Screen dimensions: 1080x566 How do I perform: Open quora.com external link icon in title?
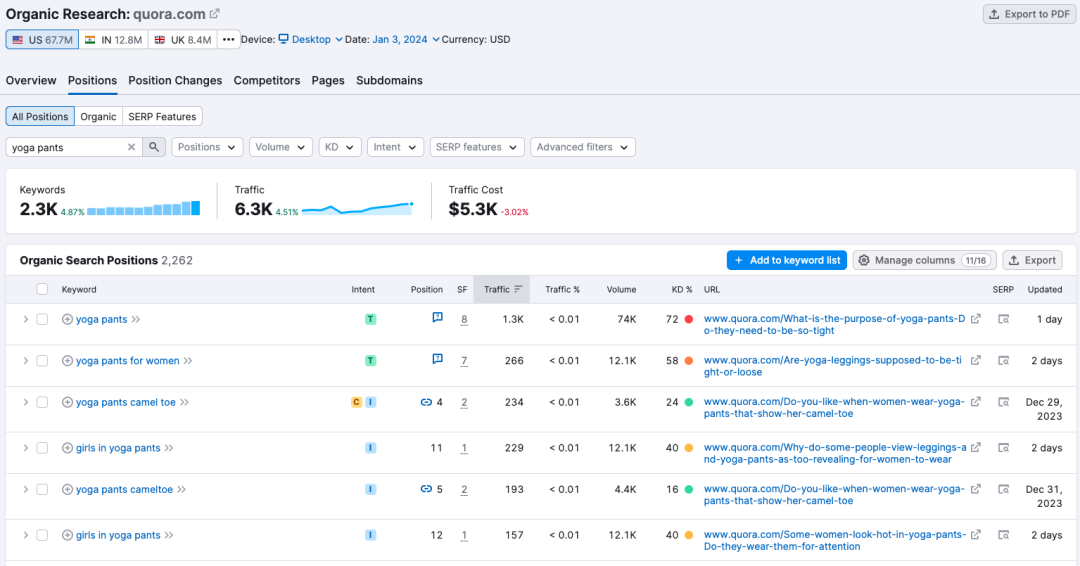click(215, 14)
